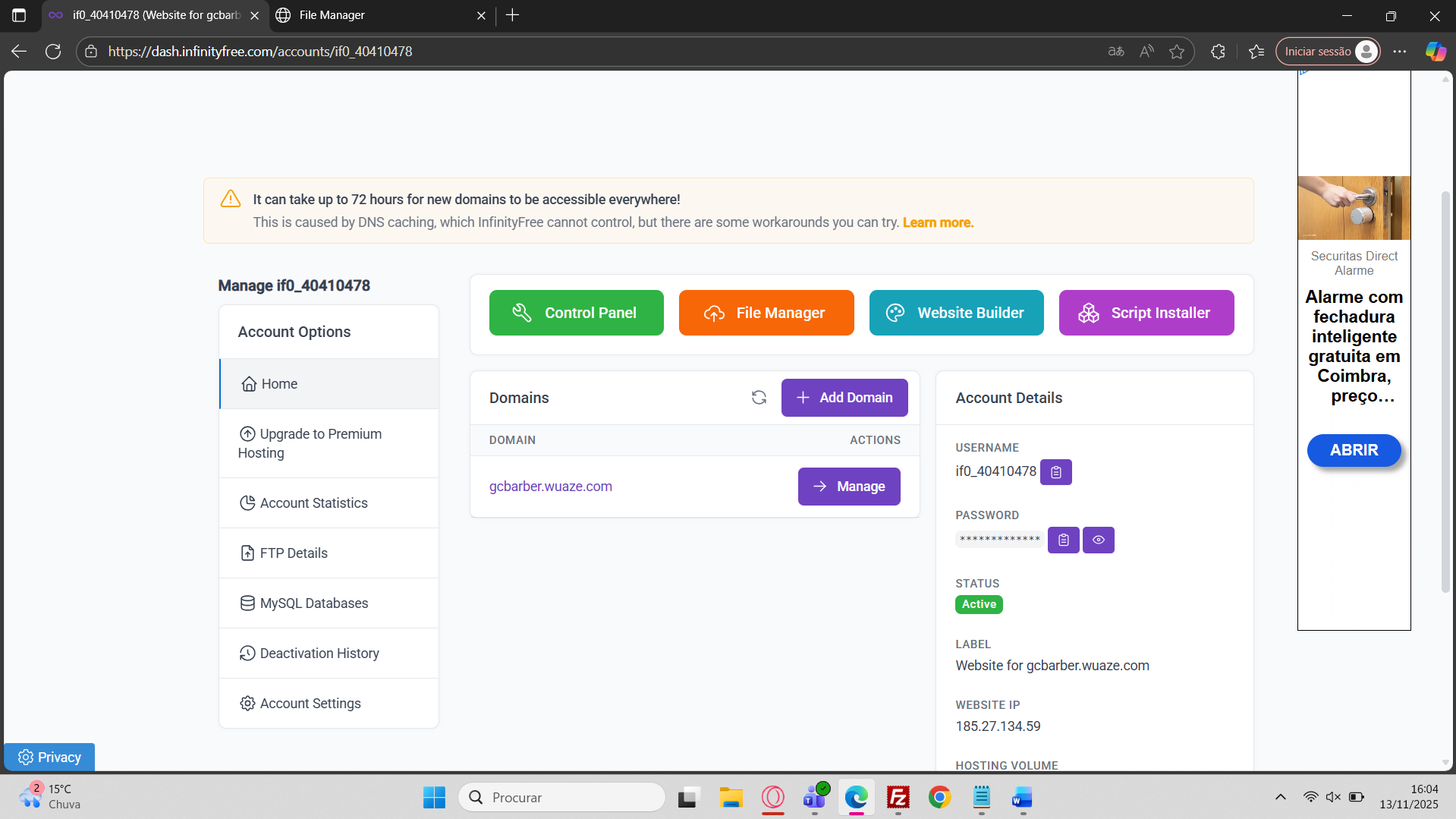Open browser Extensions icon
Image resolution: width=1456 pixels, height=819 pixels.
point(1218,52)
